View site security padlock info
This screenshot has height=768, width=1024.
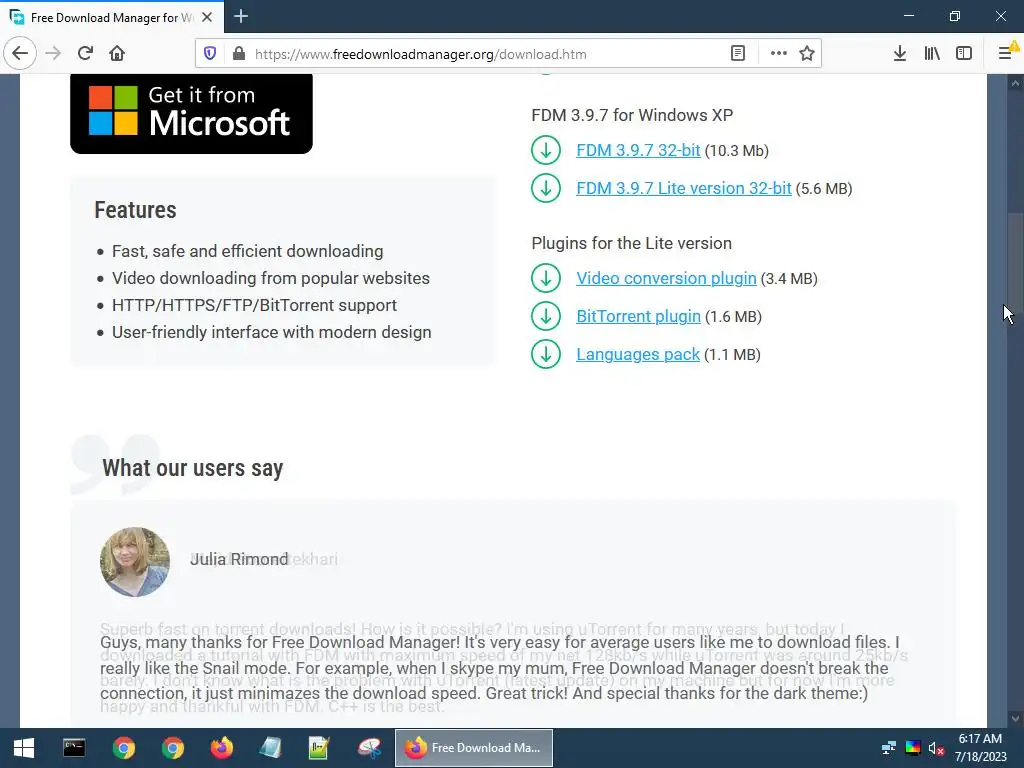click(x=239, y=54)
